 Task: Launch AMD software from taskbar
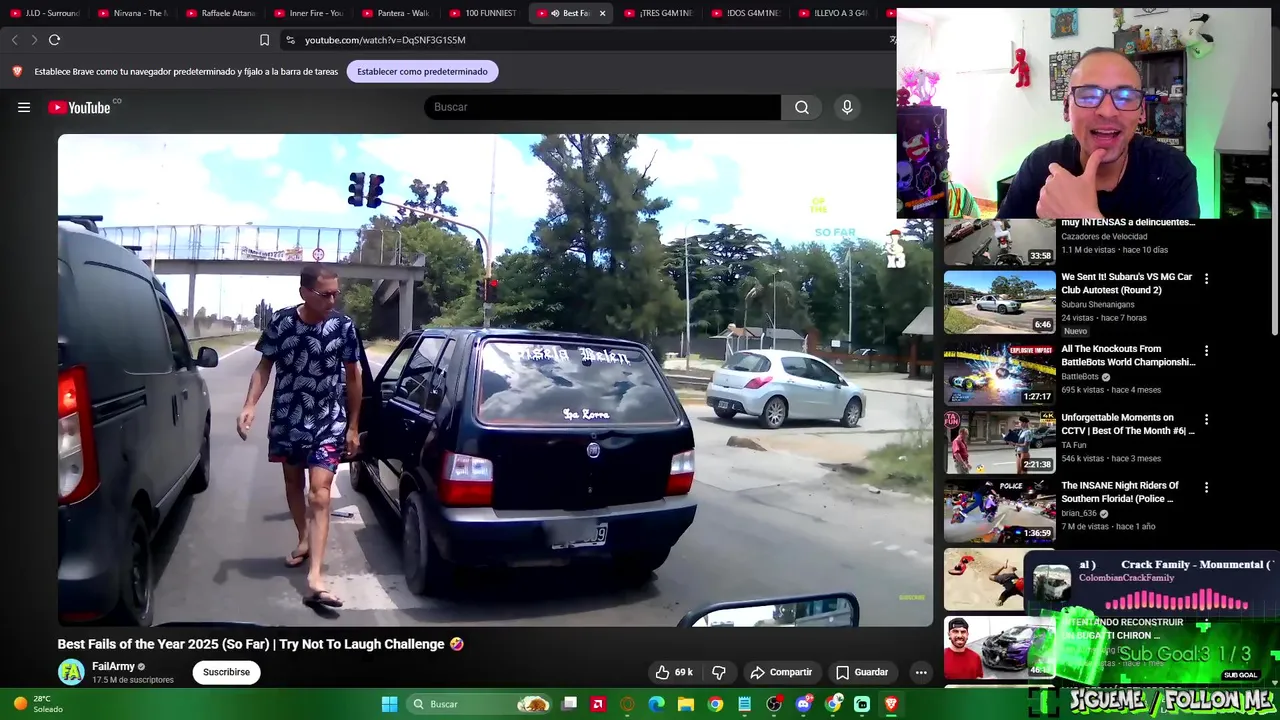point(598,704)
